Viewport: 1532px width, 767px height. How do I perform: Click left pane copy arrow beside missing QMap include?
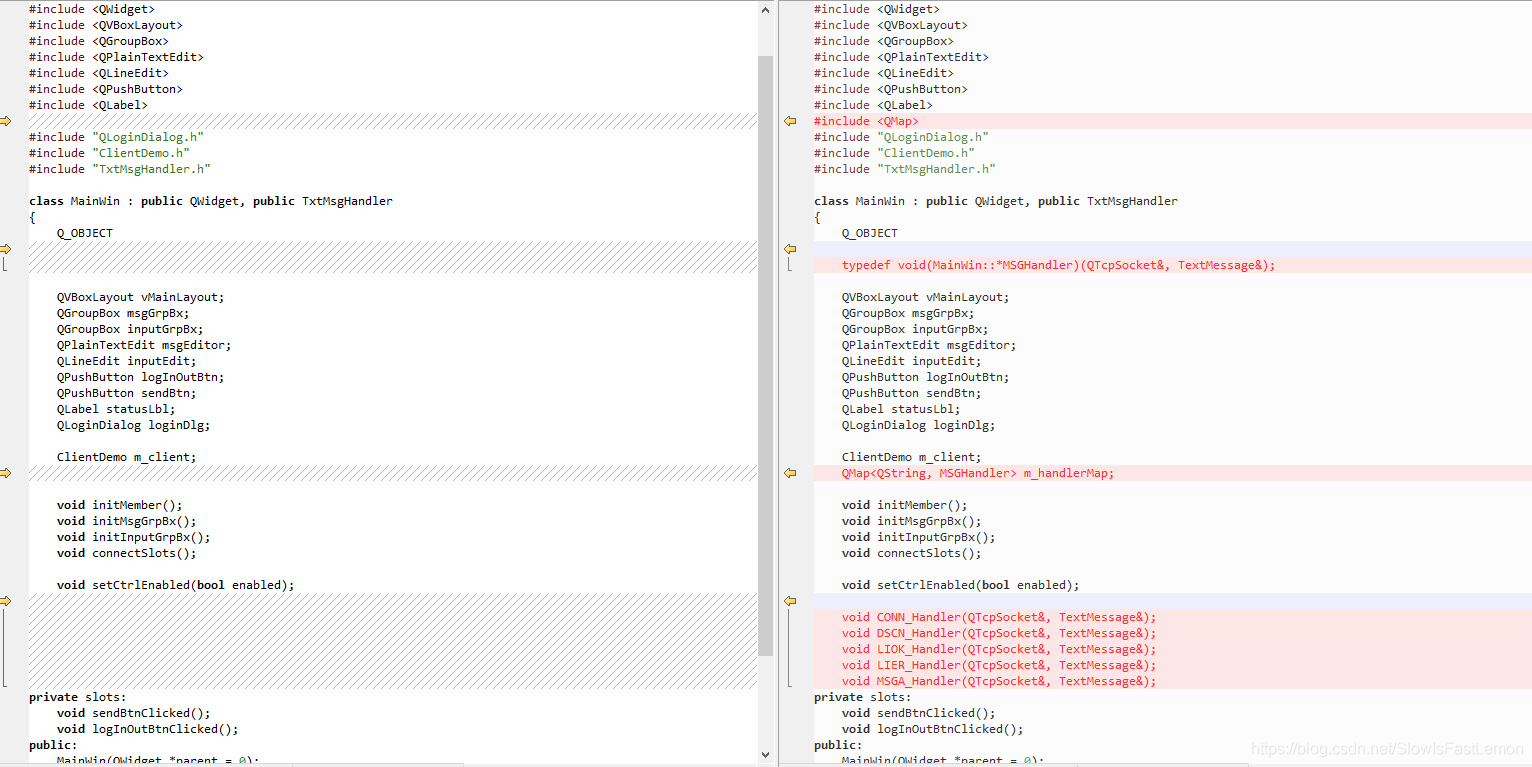click(x=5, y=121)
